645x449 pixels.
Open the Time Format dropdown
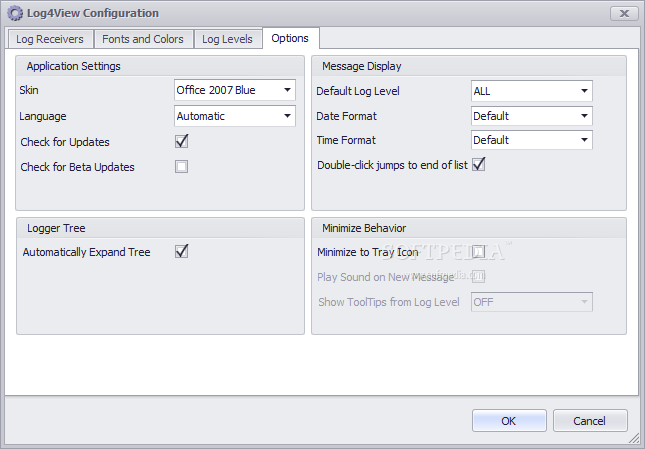point(531,140)
